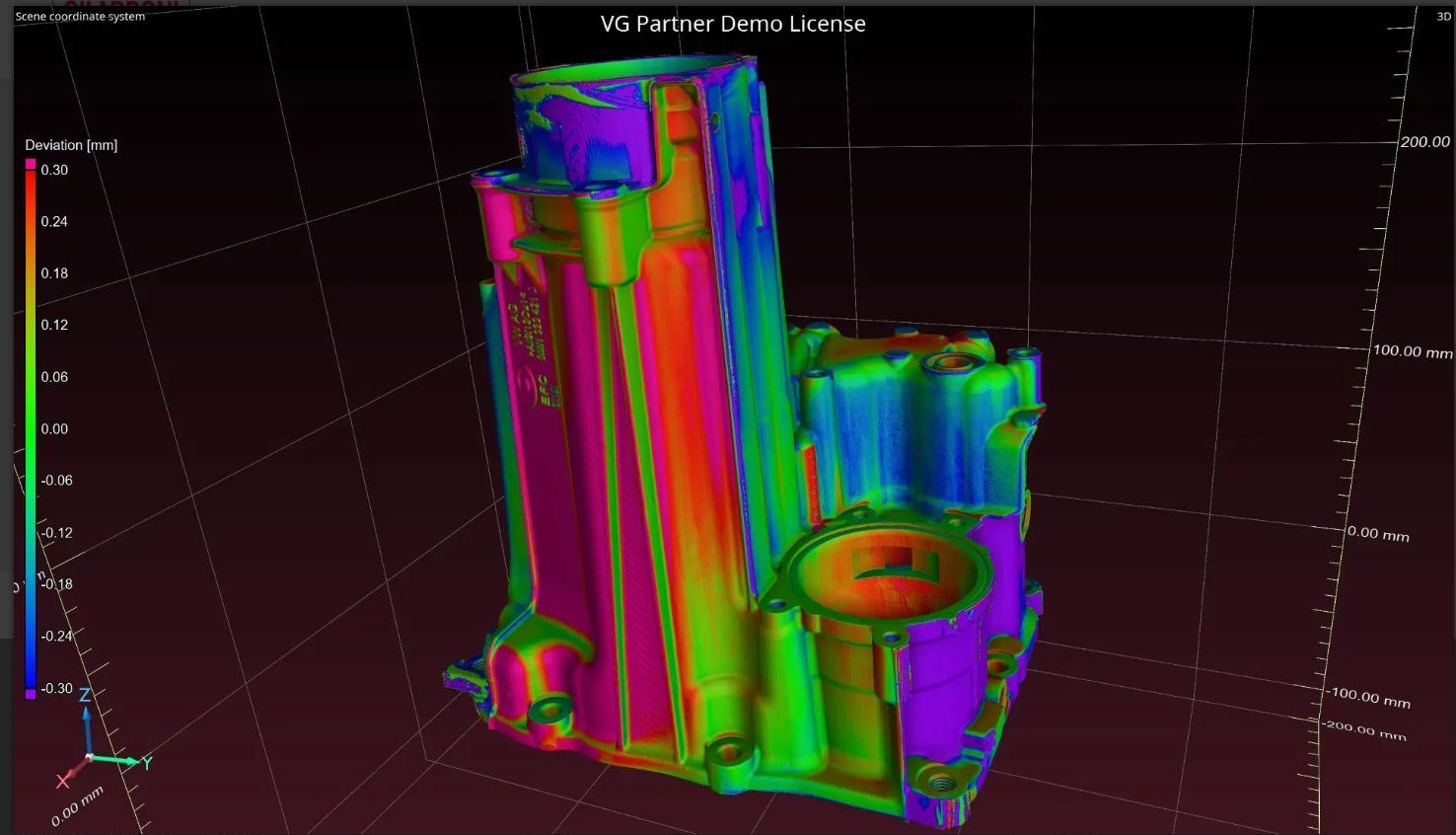The width and height of the screenshot is (1456, 835).
Task: Click the embossed text on the casting side
Action: [533, 345]
